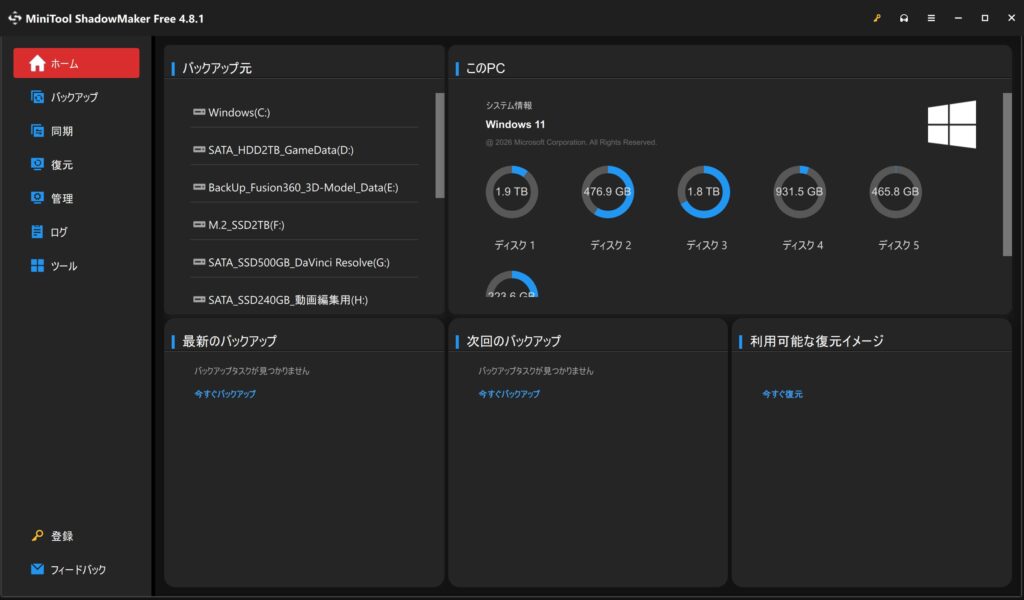Click the ディスク 2 usage ring (476.9 GB)
The image size is (1024, 600).
coord(607,192)
